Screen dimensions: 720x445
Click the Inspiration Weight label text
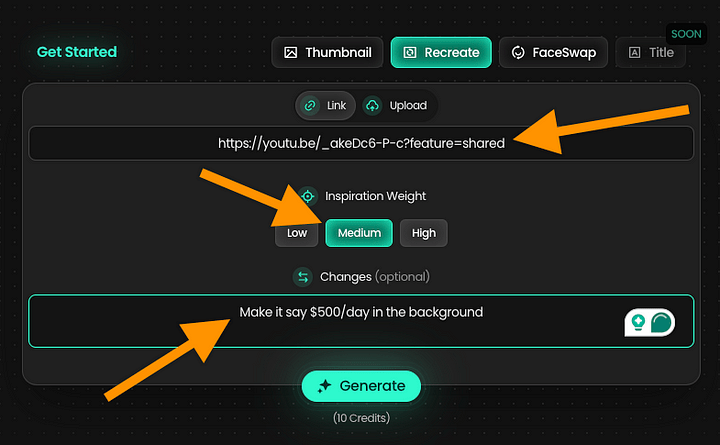pos(375,196)
